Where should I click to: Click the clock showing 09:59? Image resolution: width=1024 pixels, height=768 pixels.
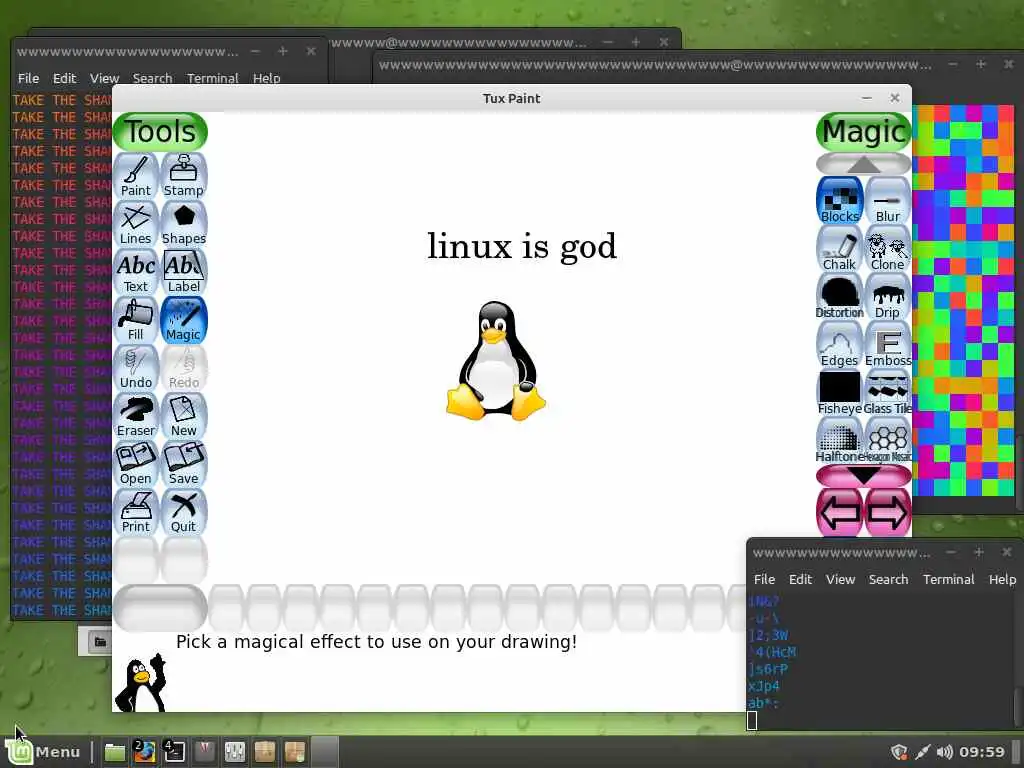(x=982, y=752)
